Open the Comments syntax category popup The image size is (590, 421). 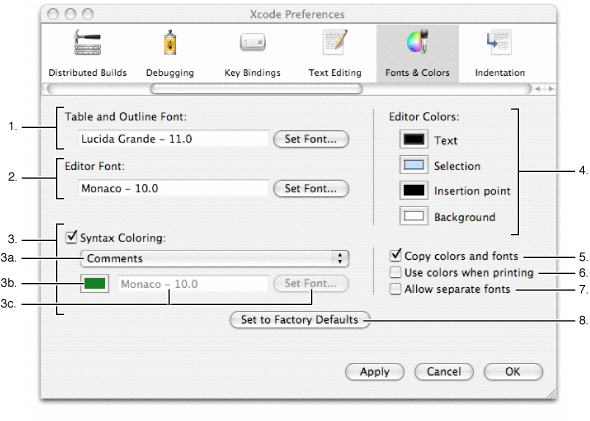pyautogui.click(x=214, y=258)
